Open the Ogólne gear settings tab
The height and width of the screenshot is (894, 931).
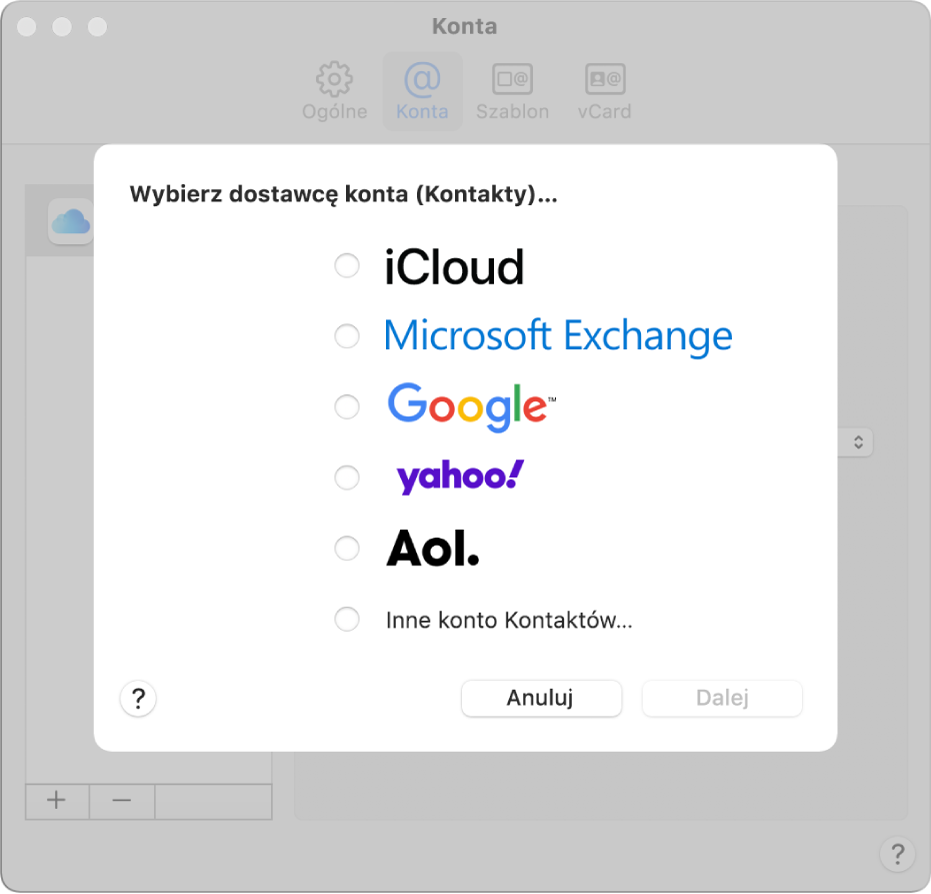tap(334, 91)
